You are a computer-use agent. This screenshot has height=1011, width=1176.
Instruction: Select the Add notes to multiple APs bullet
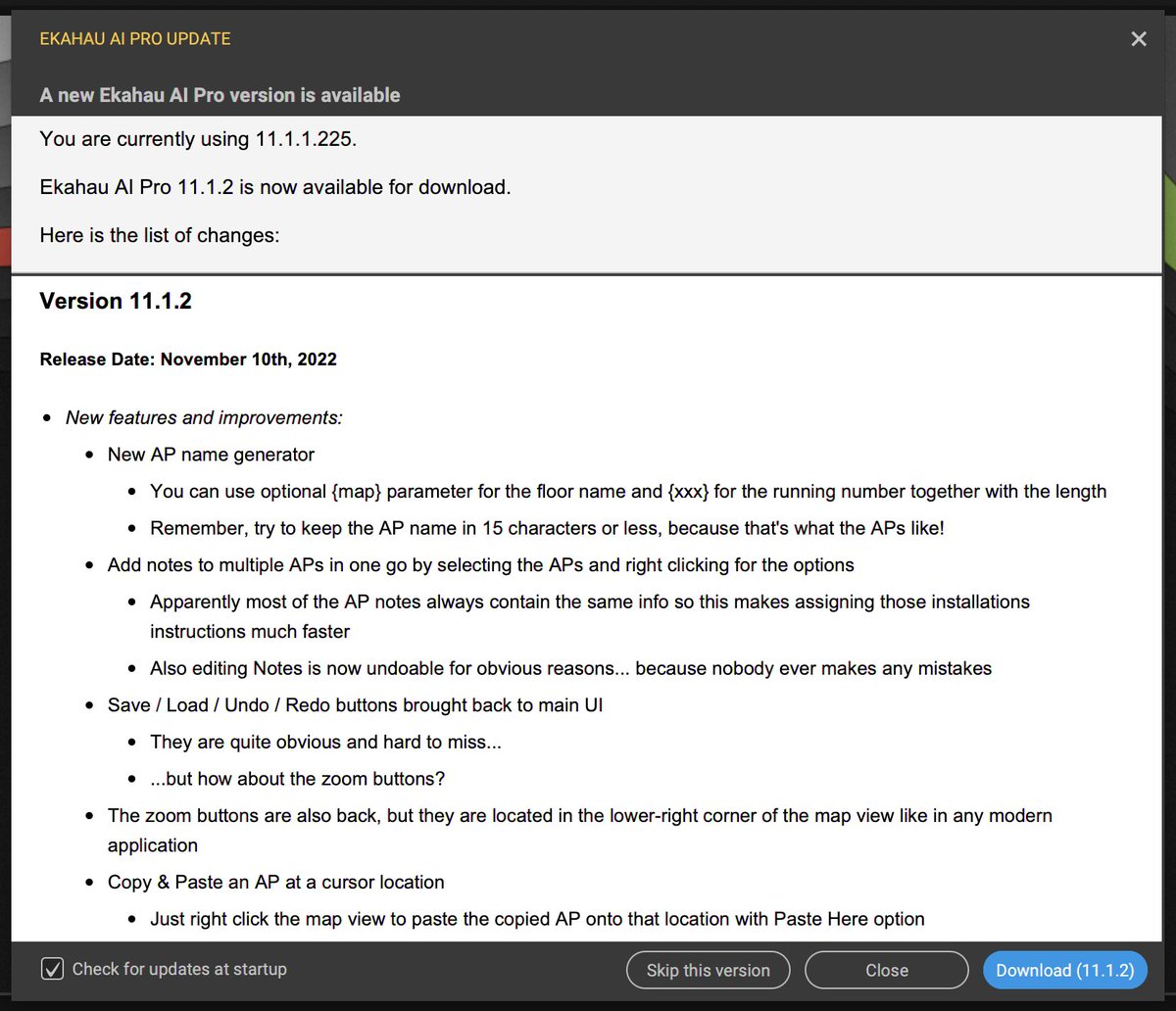click(480, 564)
